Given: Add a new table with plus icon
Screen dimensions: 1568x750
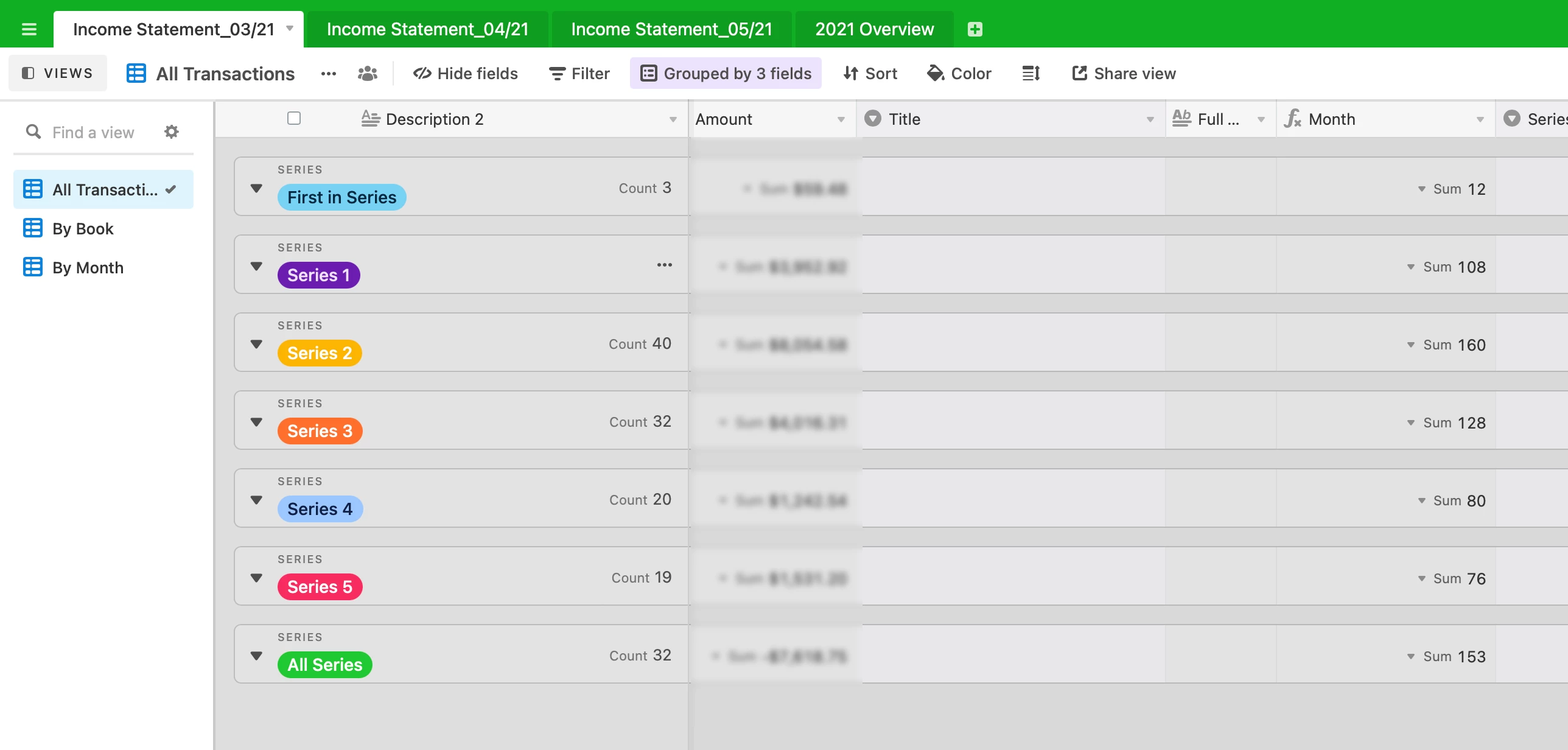Looking at the screenshot, I should point(975,29).
